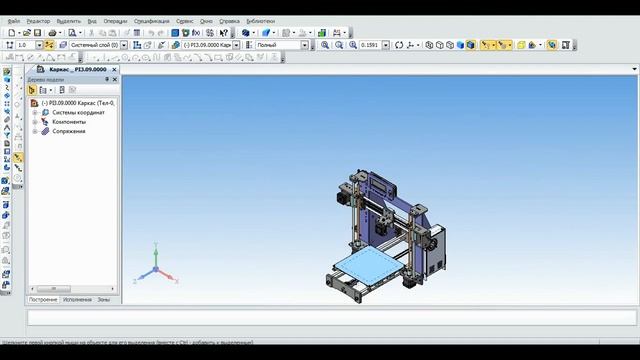The width and height of the screenshot is (640, 360).
Task: Toggle shaded with edges cube icon
Action: (471, 45)
